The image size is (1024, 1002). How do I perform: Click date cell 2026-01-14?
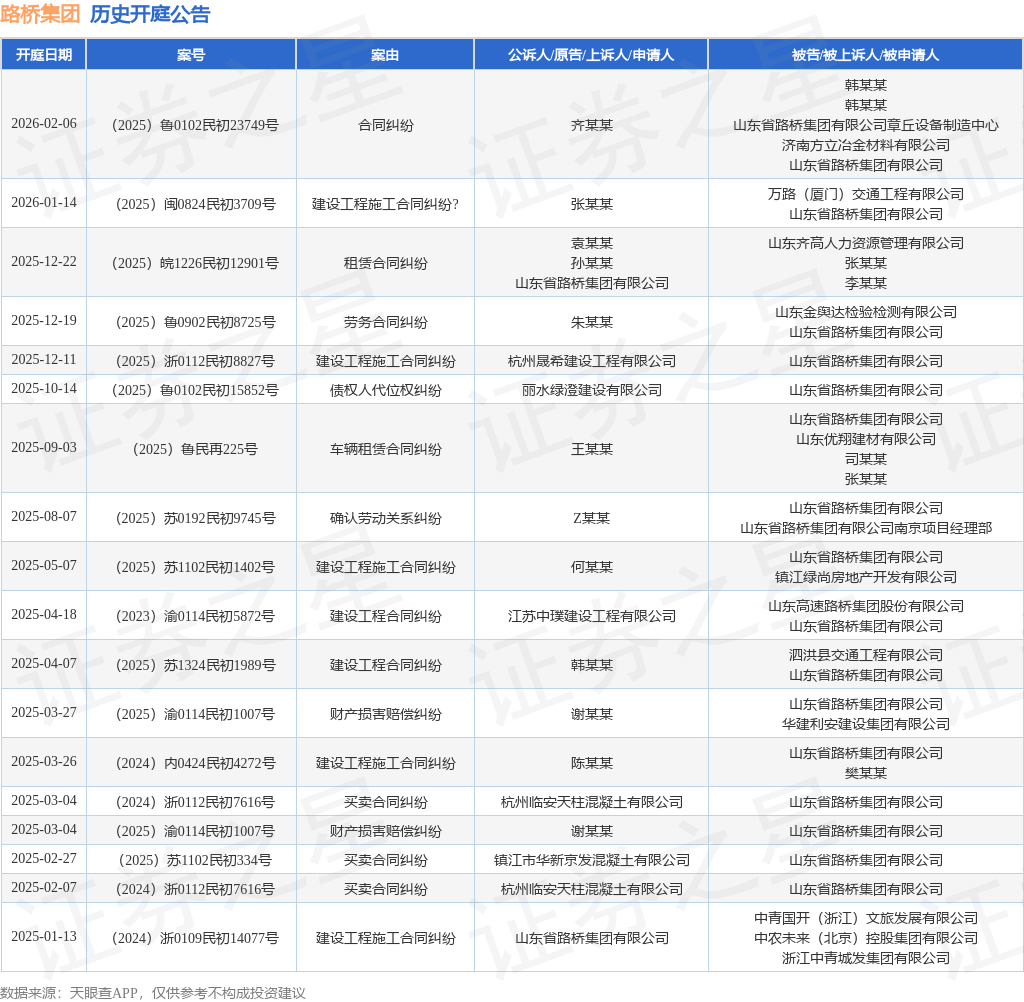coord(44,202)
